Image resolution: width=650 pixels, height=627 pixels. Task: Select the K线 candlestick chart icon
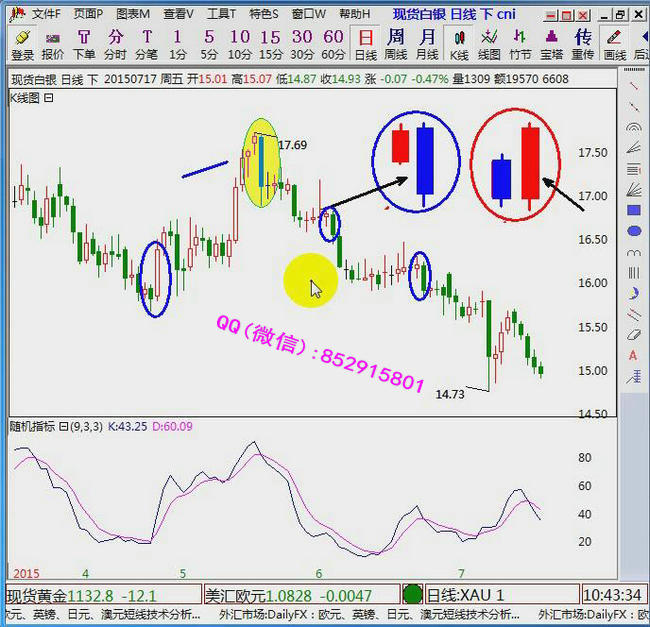click(x=459, y=43)
